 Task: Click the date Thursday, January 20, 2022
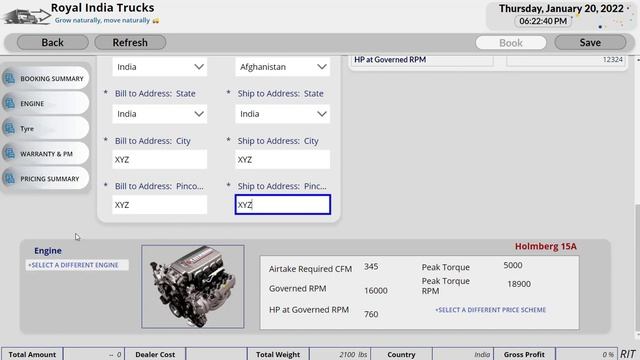[x=561, y=9]
